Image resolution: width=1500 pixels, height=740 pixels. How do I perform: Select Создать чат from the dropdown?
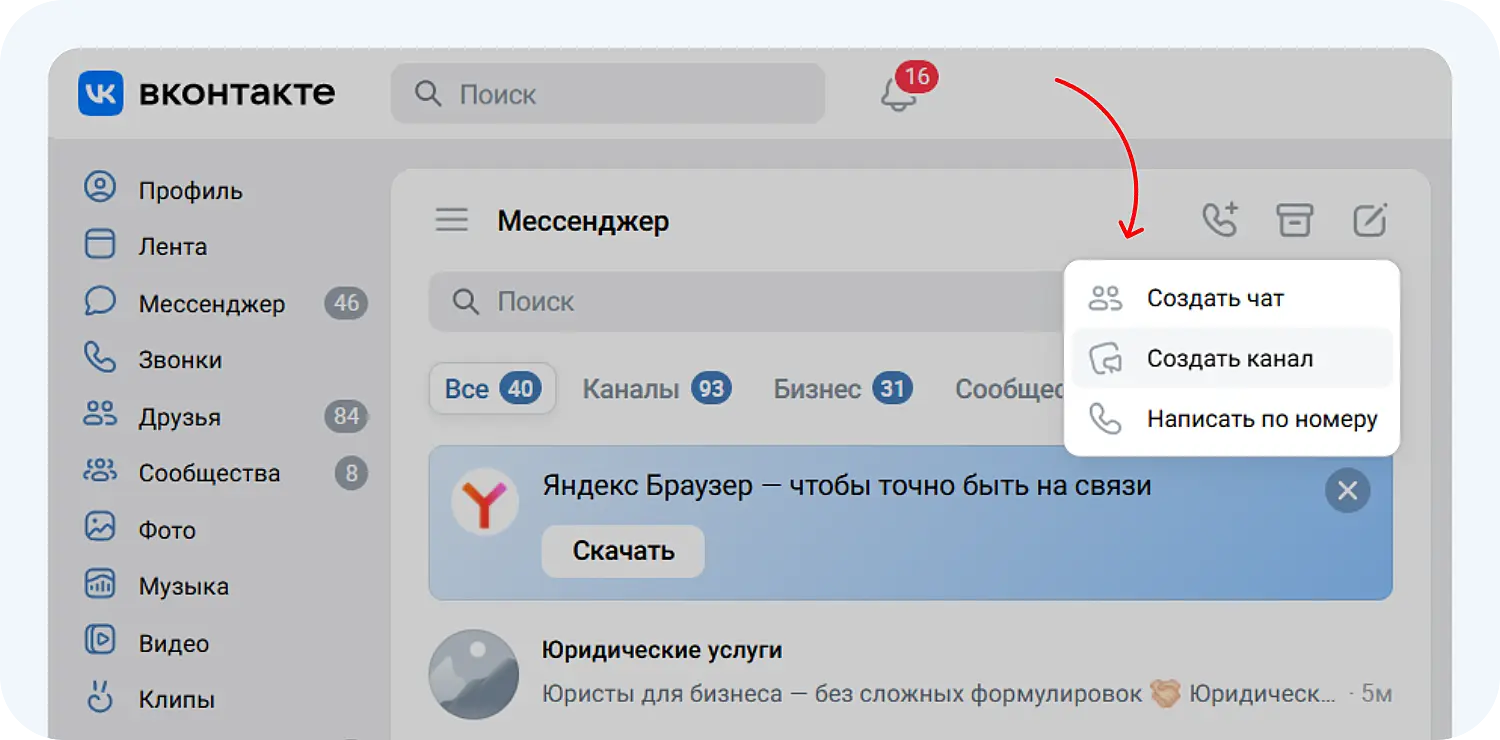pyautogui.click(x=1232, y=298)
